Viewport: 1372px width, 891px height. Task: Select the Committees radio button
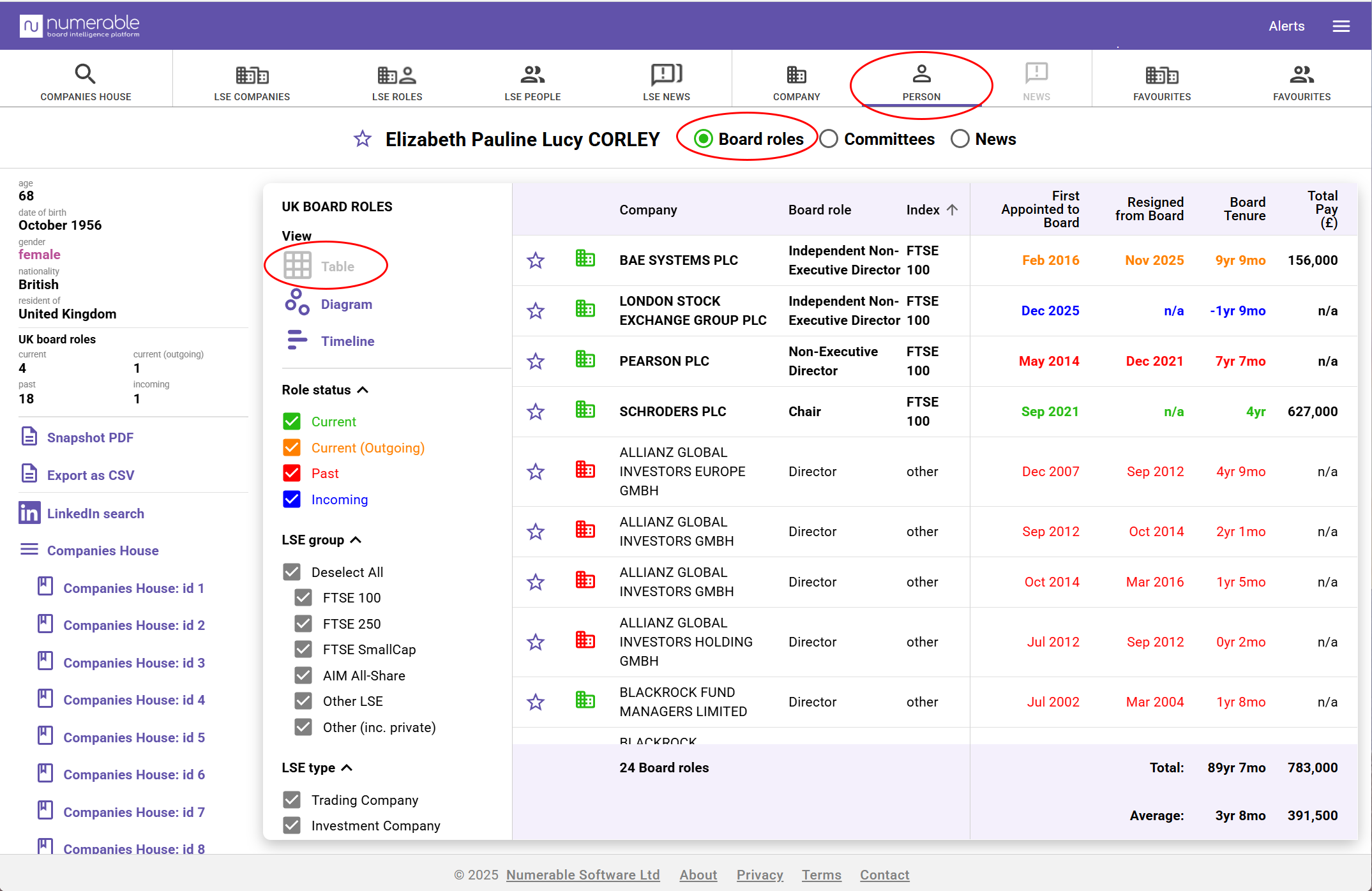click(829, 139)
